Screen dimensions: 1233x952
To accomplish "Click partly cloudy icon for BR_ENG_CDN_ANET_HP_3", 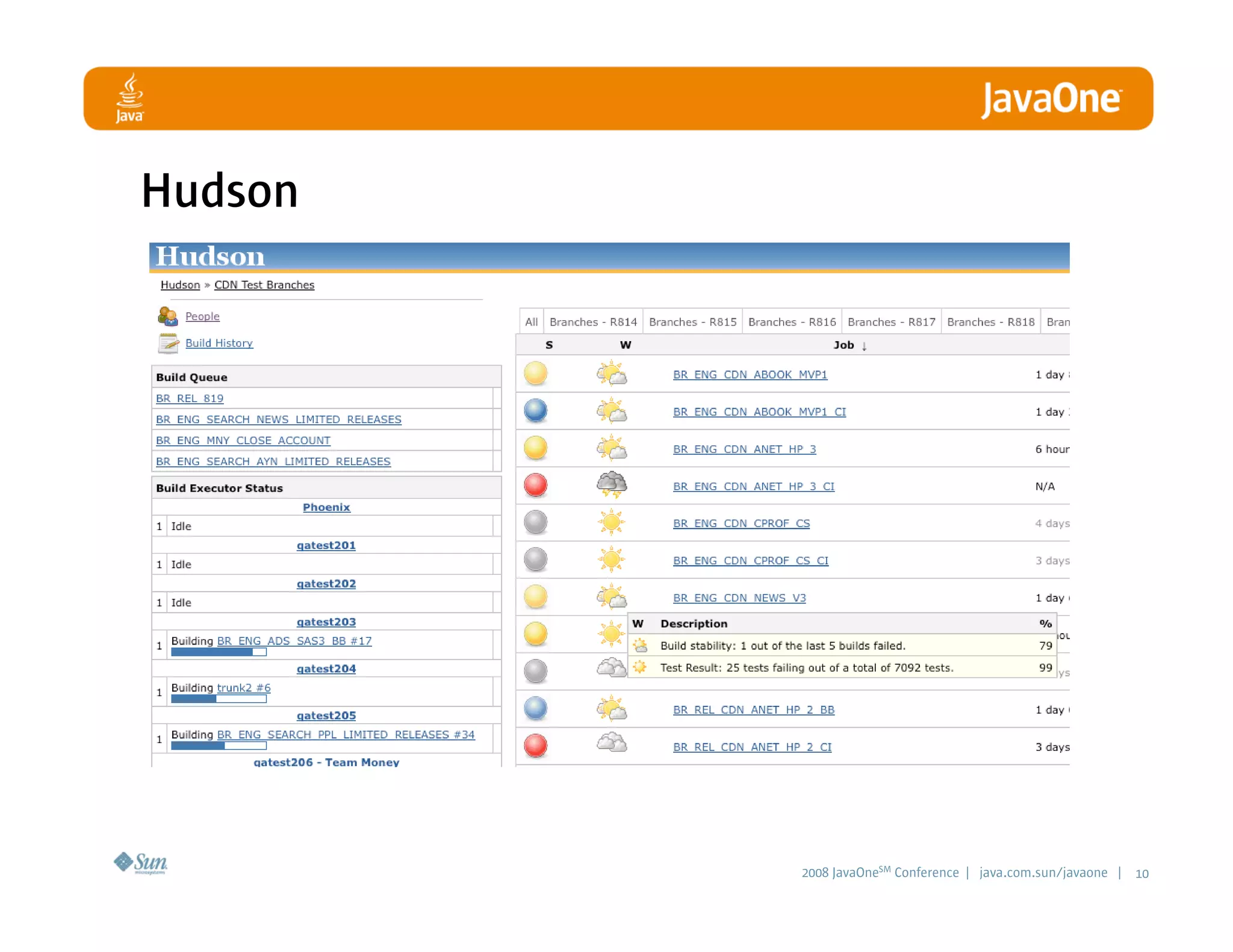I will pyautogui.click(x=612, y=448).
